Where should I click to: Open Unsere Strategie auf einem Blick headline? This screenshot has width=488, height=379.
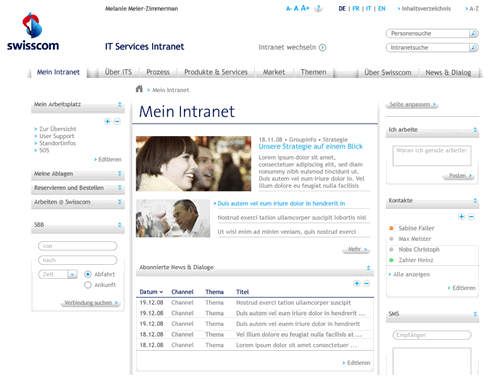coord(311,147)
